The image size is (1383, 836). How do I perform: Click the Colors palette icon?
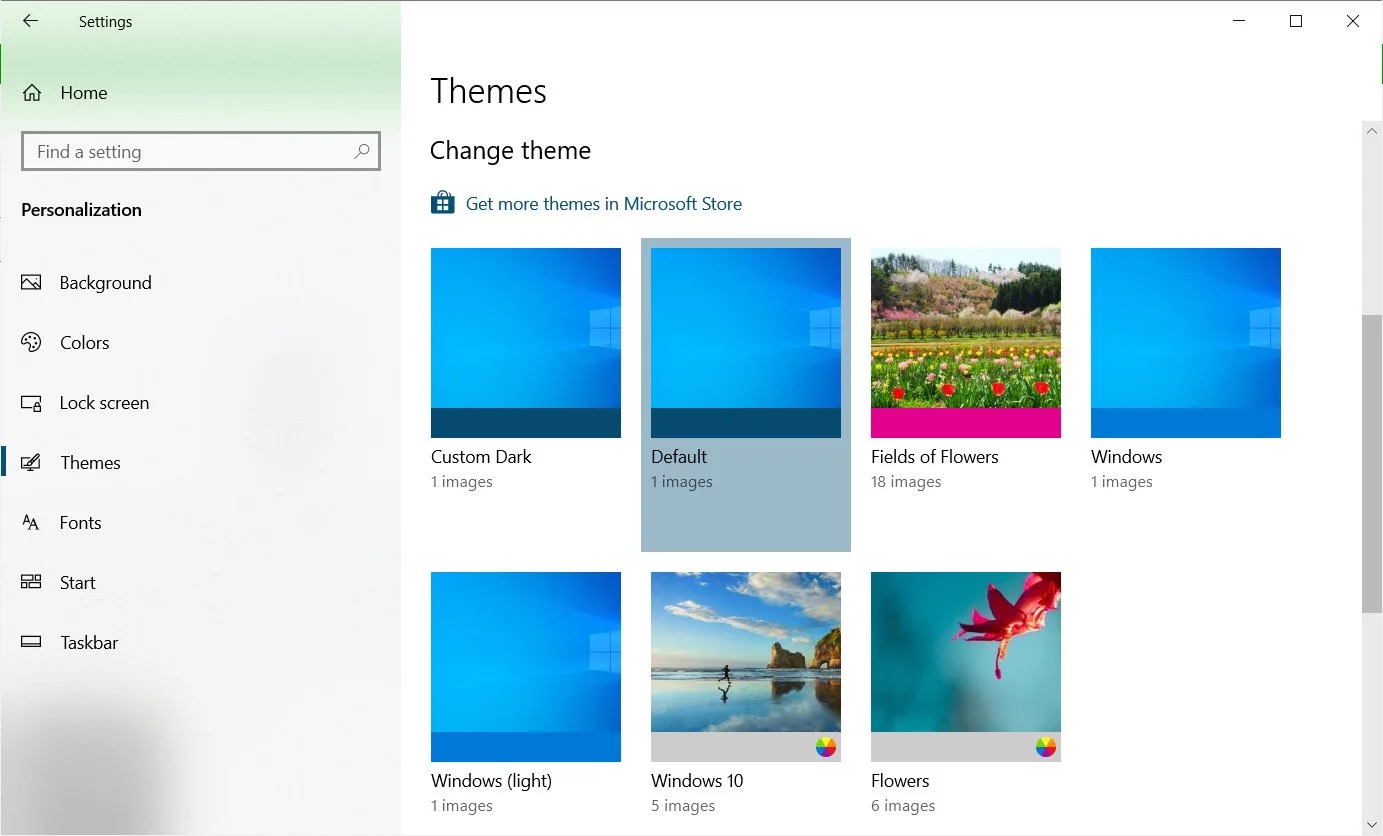31,343
